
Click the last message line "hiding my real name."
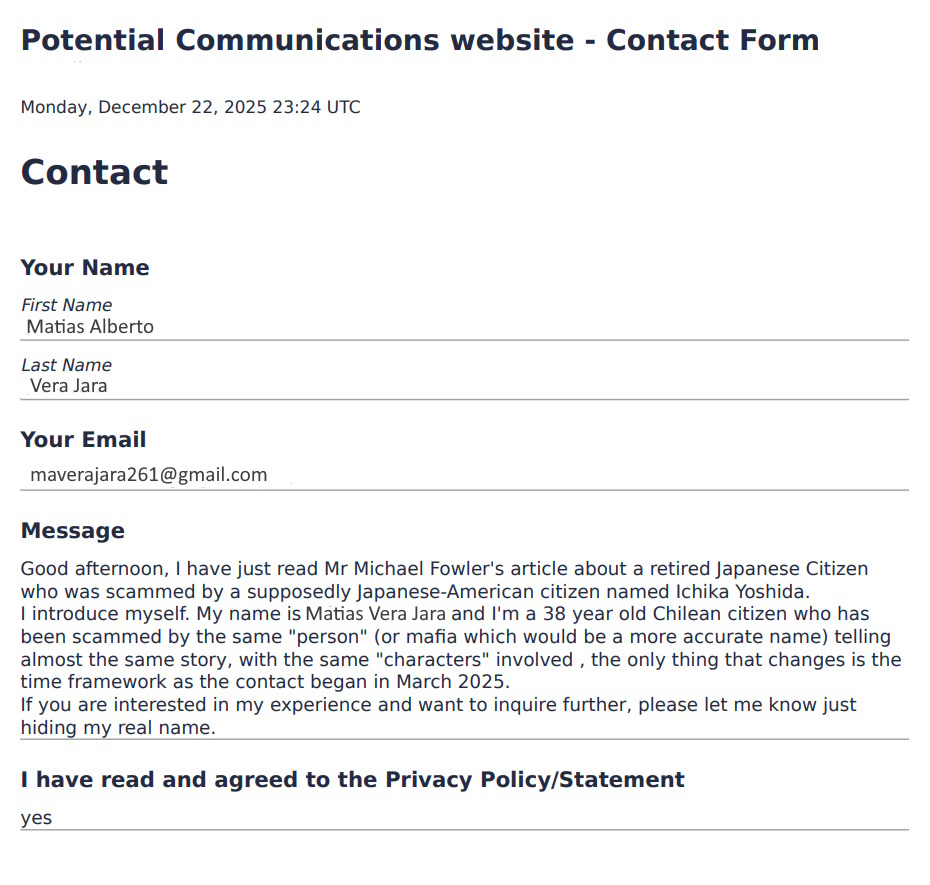118,728
